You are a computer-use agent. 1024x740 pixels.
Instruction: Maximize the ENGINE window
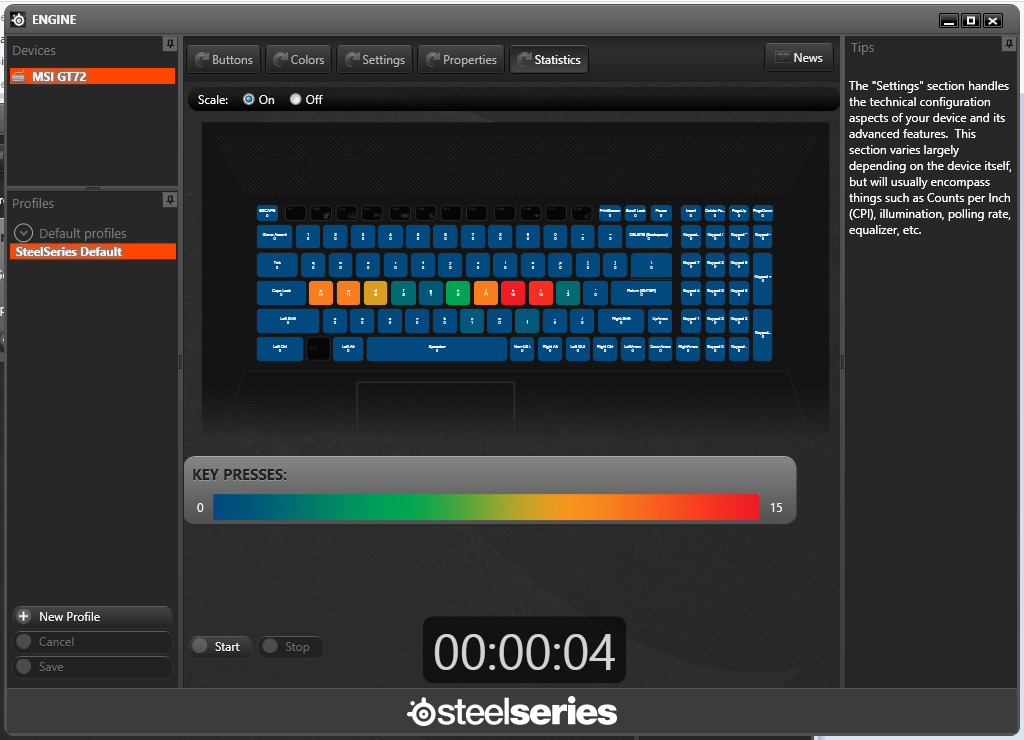(971, 21)
